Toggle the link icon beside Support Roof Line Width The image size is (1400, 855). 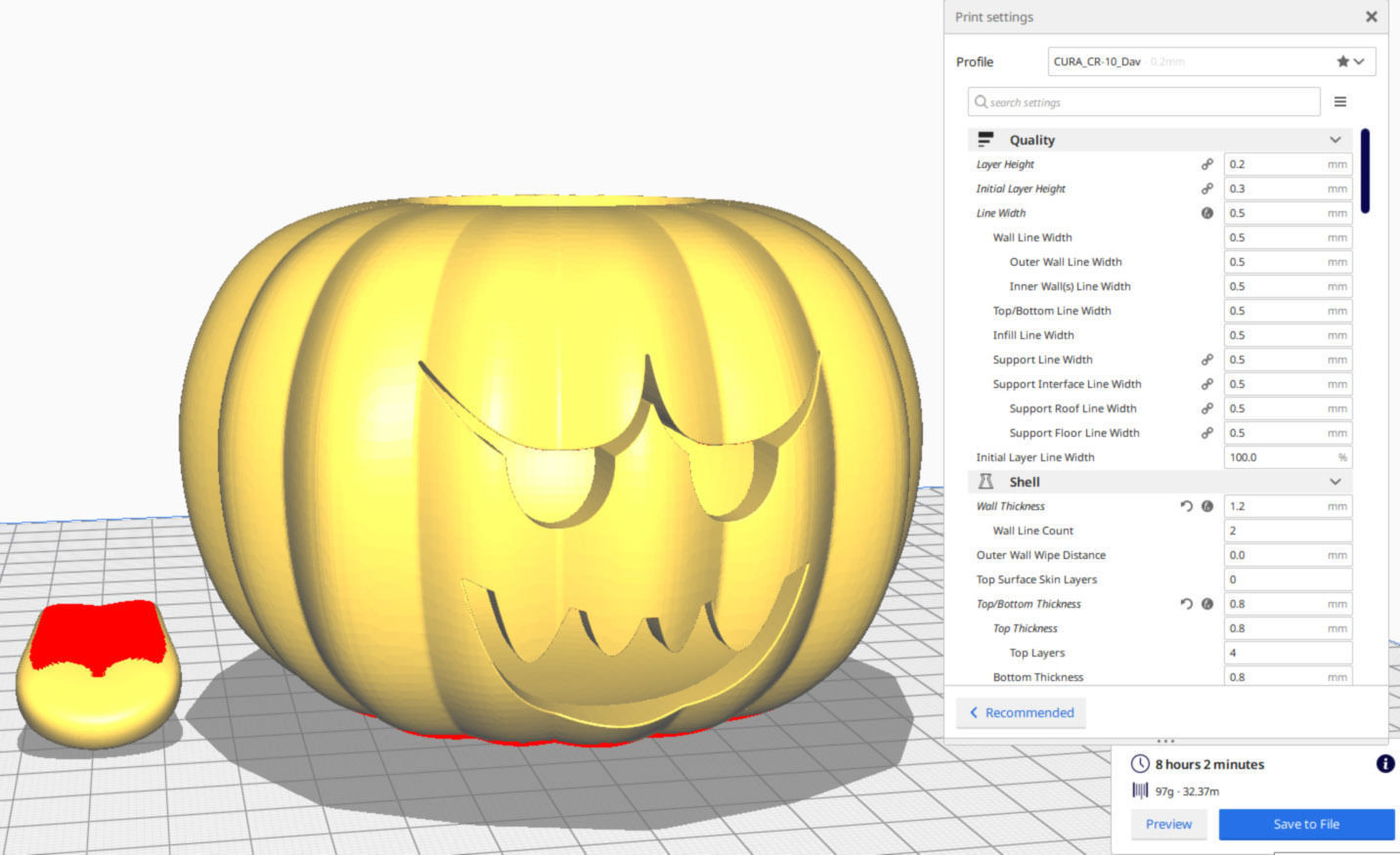[x=1207, y=408]
